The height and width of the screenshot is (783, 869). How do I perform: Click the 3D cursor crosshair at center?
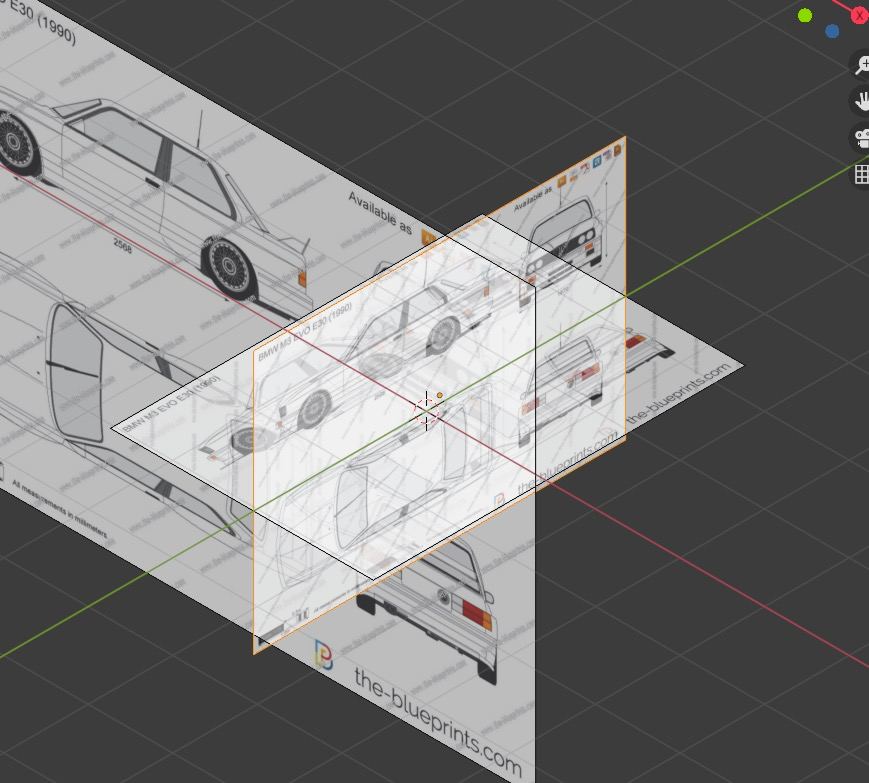point(426,411)
